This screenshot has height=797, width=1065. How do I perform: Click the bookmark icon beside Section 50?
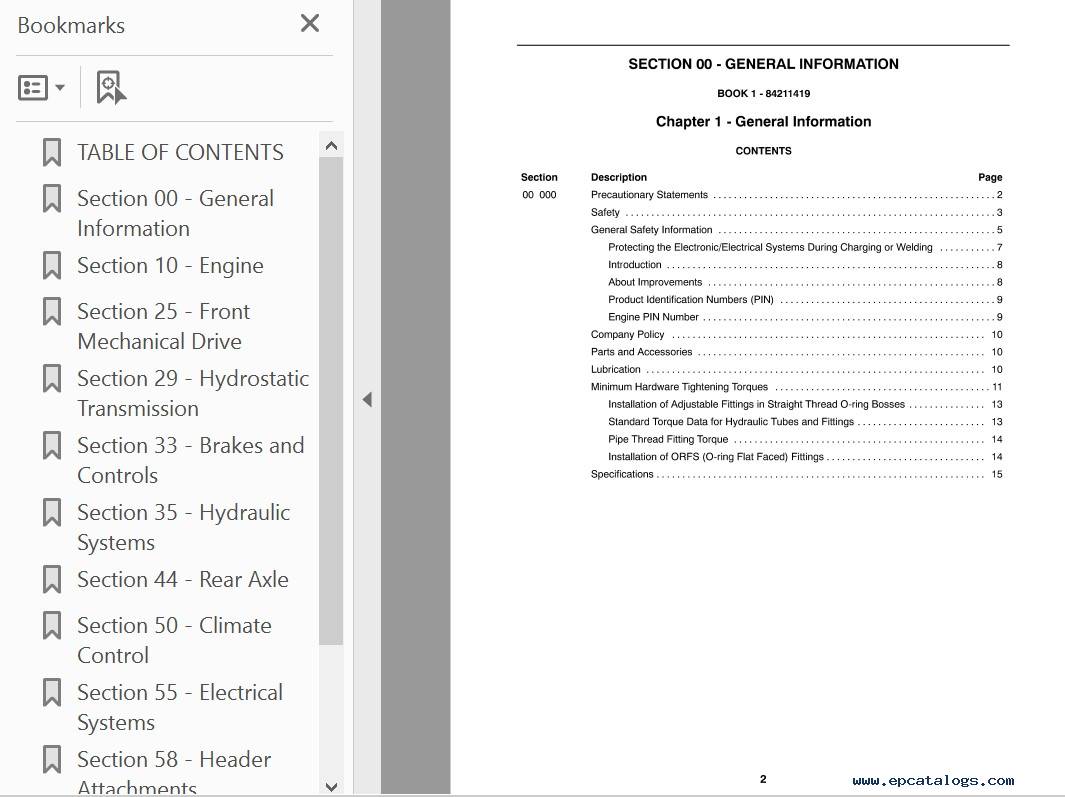pos(52,625)
